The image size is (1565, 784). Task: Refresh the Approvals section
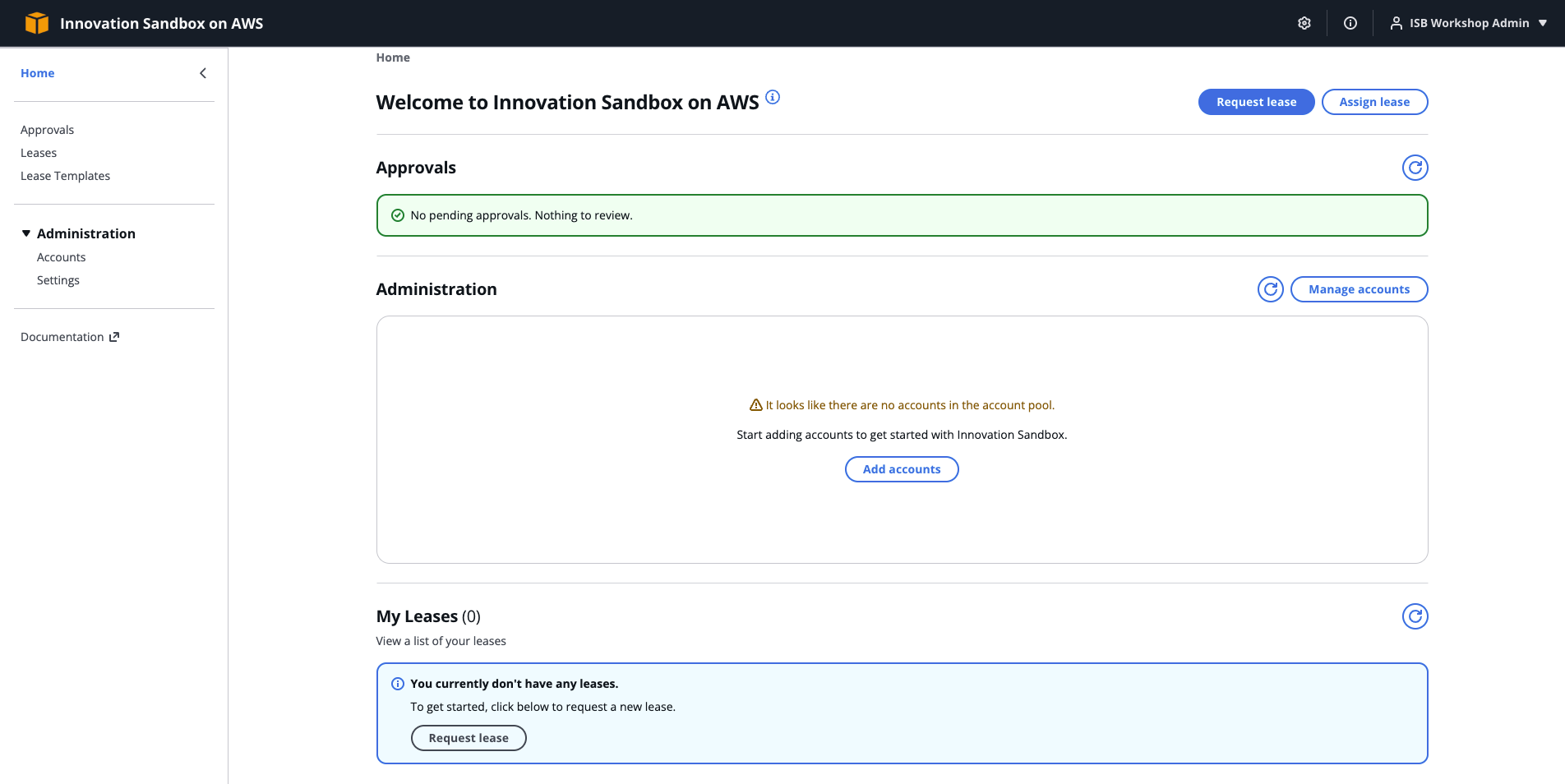(x=1415, y=168)
